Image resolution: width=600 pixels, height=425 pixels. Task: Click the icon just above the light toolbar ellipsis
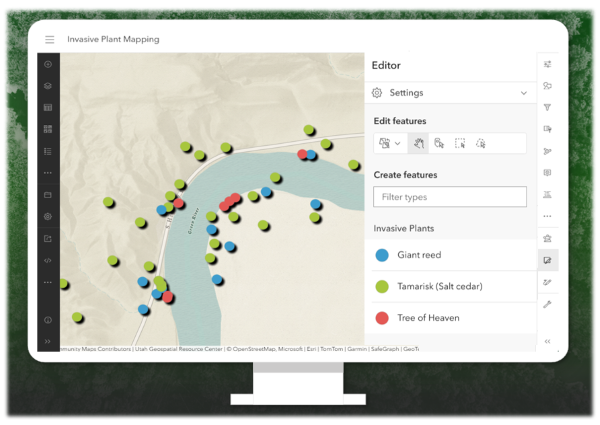[x=548, y=195]
